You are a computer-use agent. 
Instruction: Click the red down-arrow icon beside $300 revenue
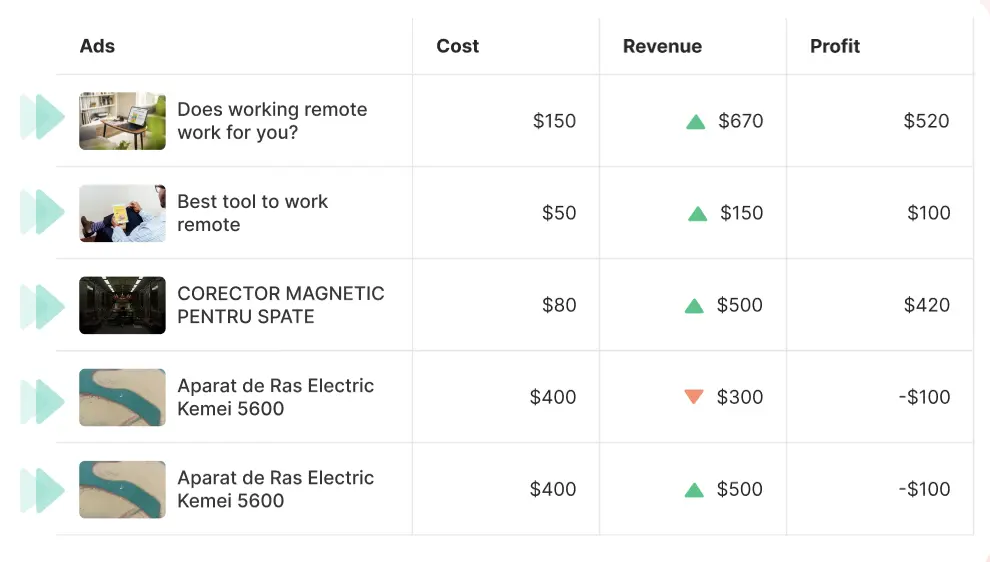(694, 397)
